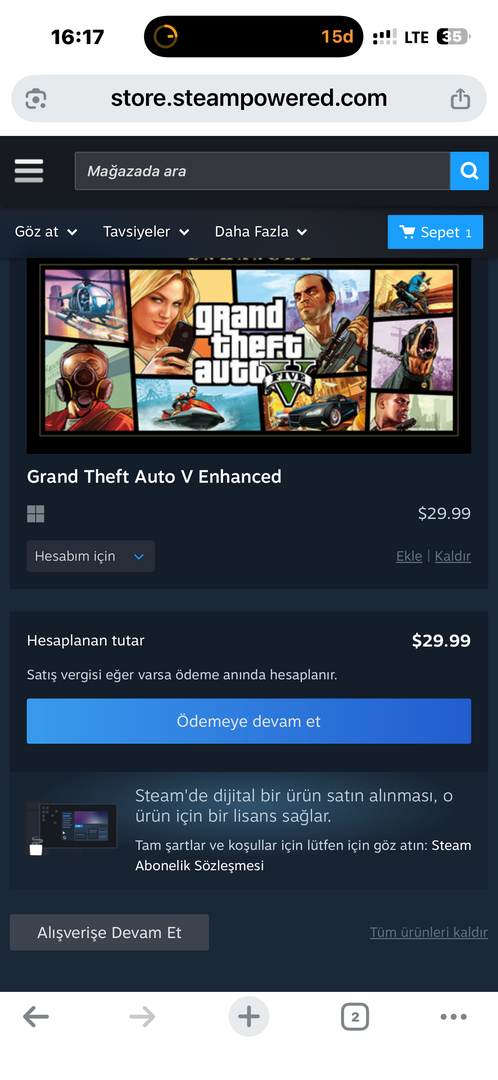Expand the Daha Fazla menu
Screen dimensions: 498x1080
pos(261,232)
